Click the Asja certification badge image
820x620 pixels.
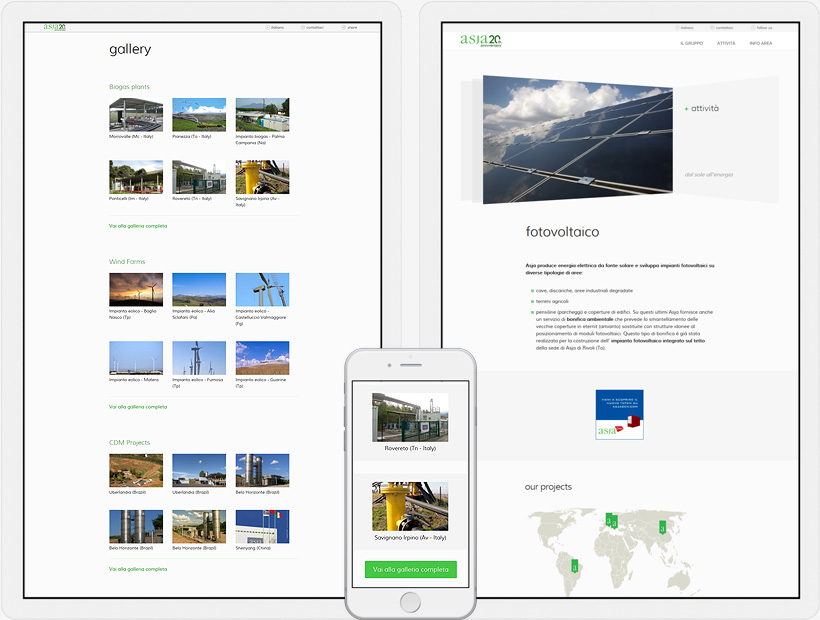point(619,414)
